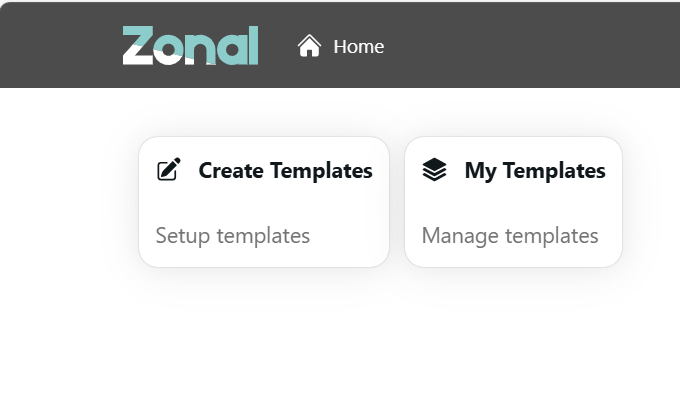The image size is (680, 401).
Task: Click the word 'Create' in the card heading
Action: [x=229, y=171]
